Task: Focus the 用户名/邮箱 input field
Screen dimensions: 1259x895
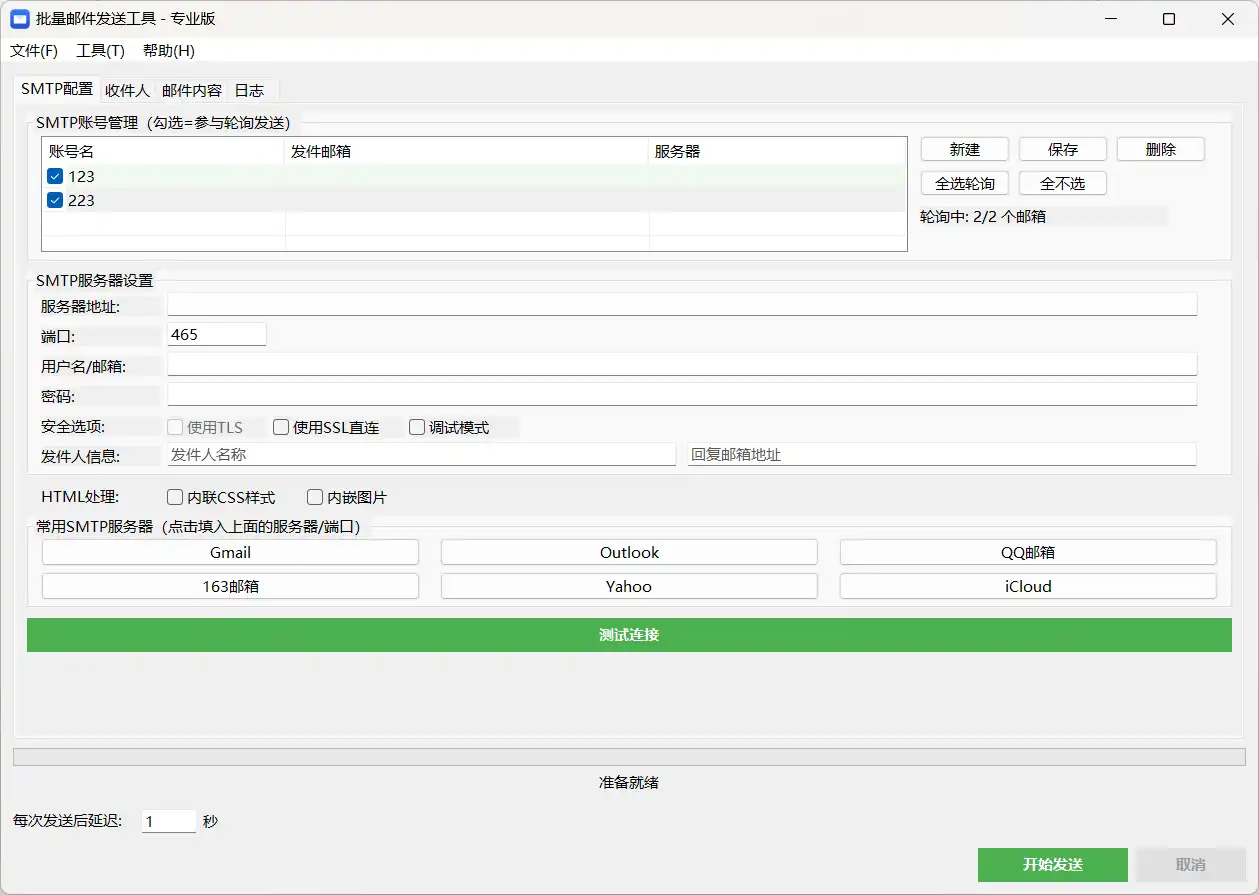Action: tap(682, 364)
